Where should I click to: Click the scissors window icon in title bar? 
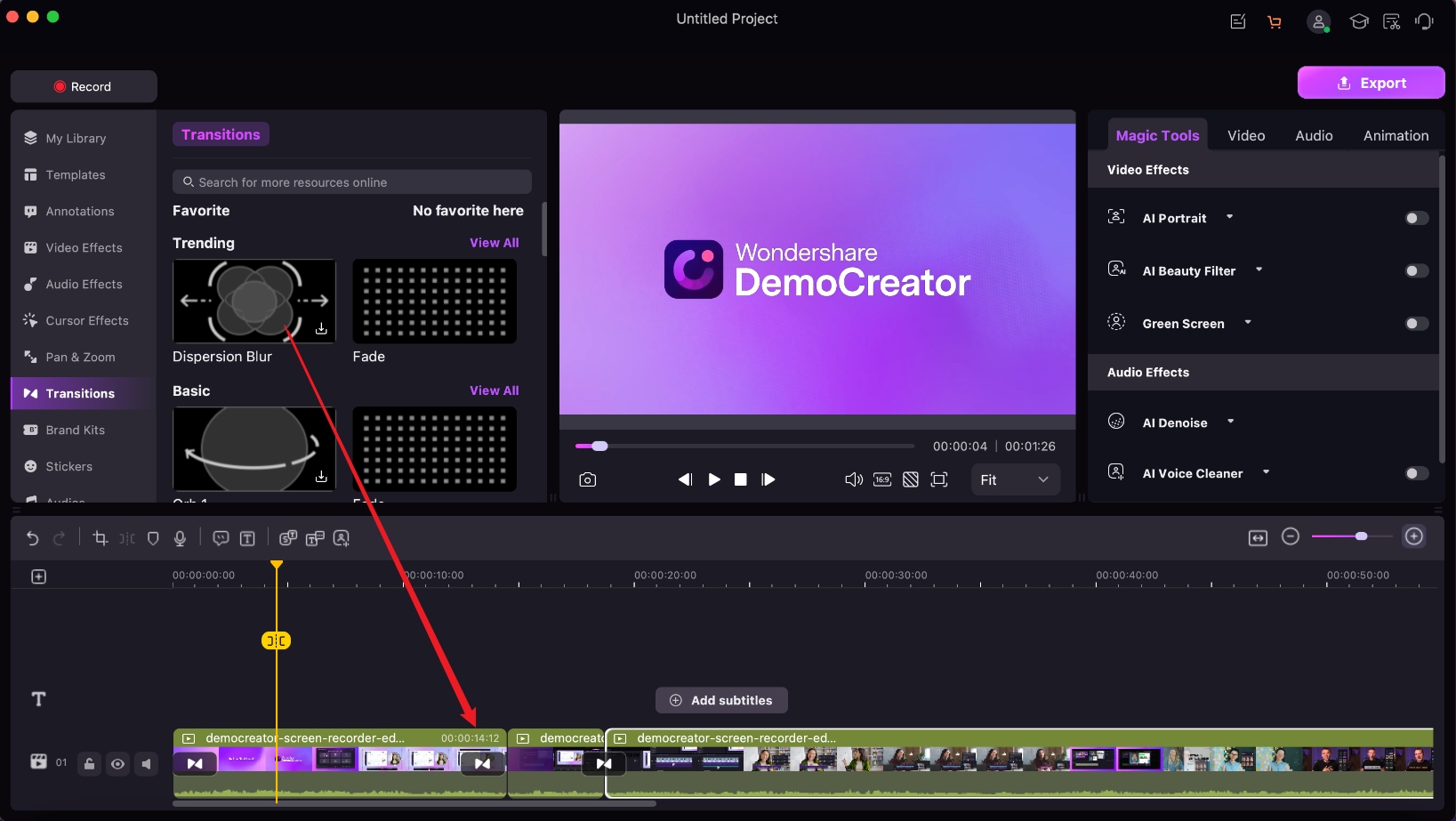1392,21
